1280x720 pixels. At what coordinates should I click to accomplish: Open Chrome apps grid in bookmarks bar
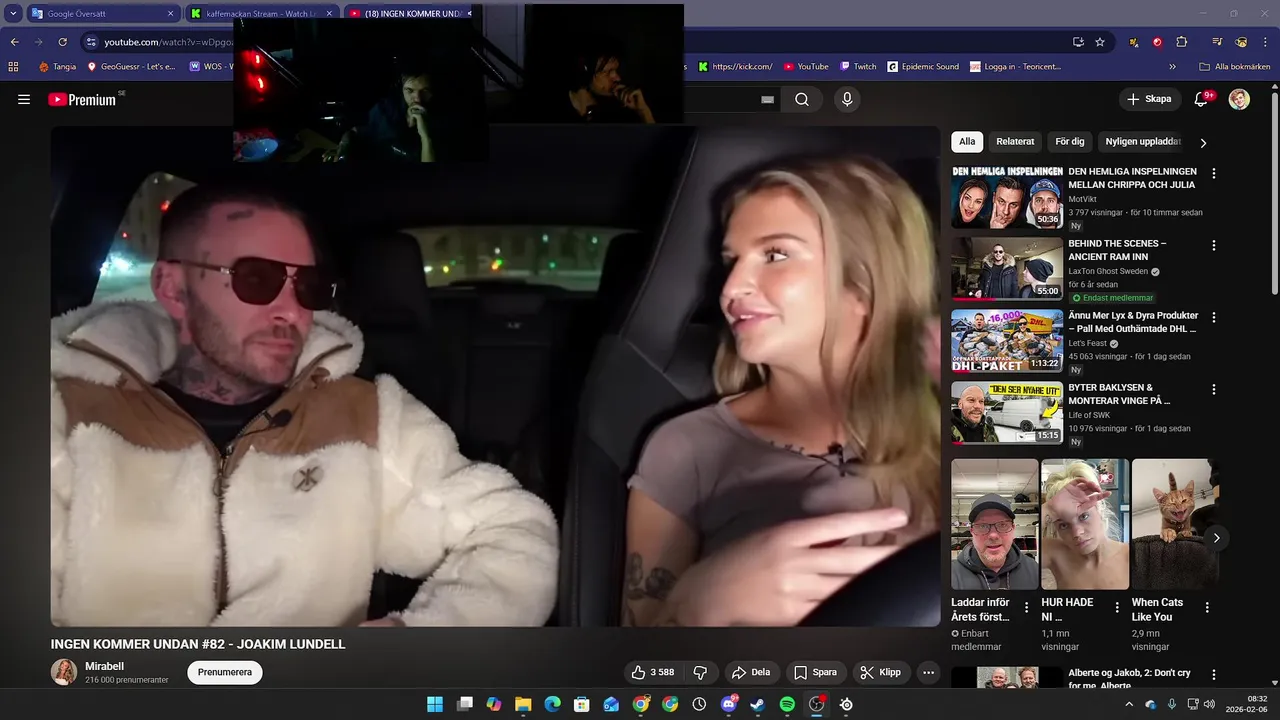pos(13,67)
